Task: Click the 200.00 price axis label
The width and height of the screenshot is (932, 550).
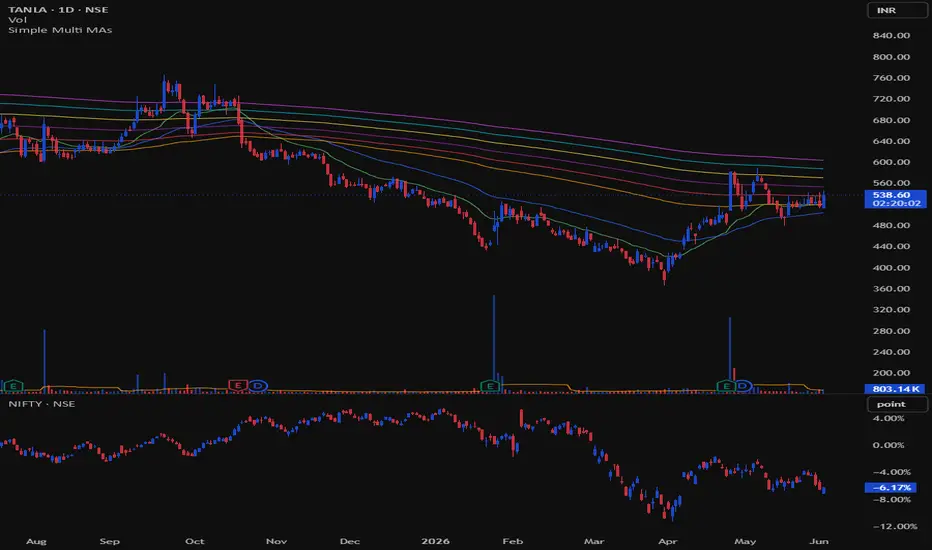Action: pyautogui.click(x=891, y=373)
